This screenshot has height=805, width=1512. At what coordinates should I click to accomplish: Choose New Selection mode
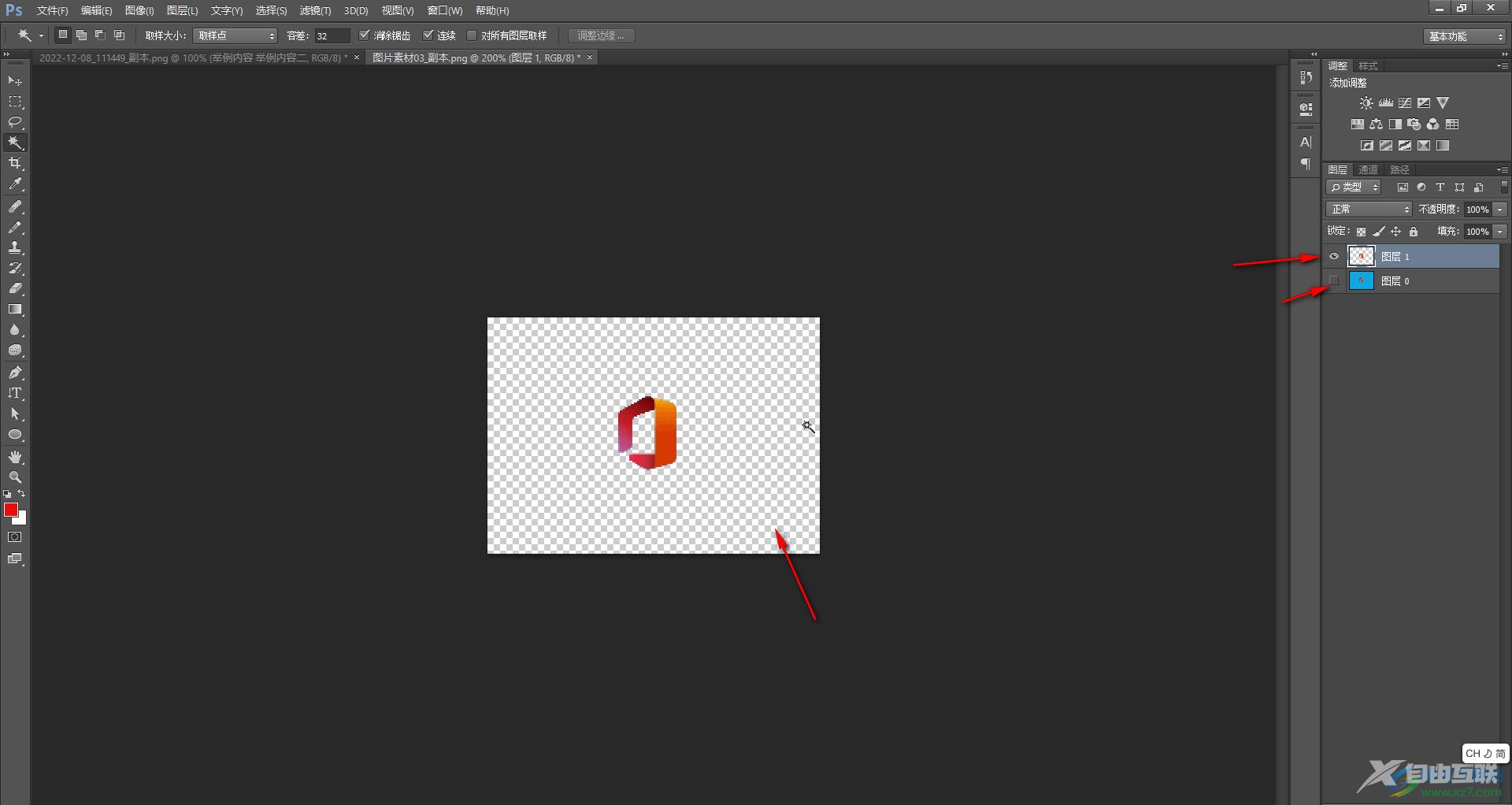(x=62, y=35)
